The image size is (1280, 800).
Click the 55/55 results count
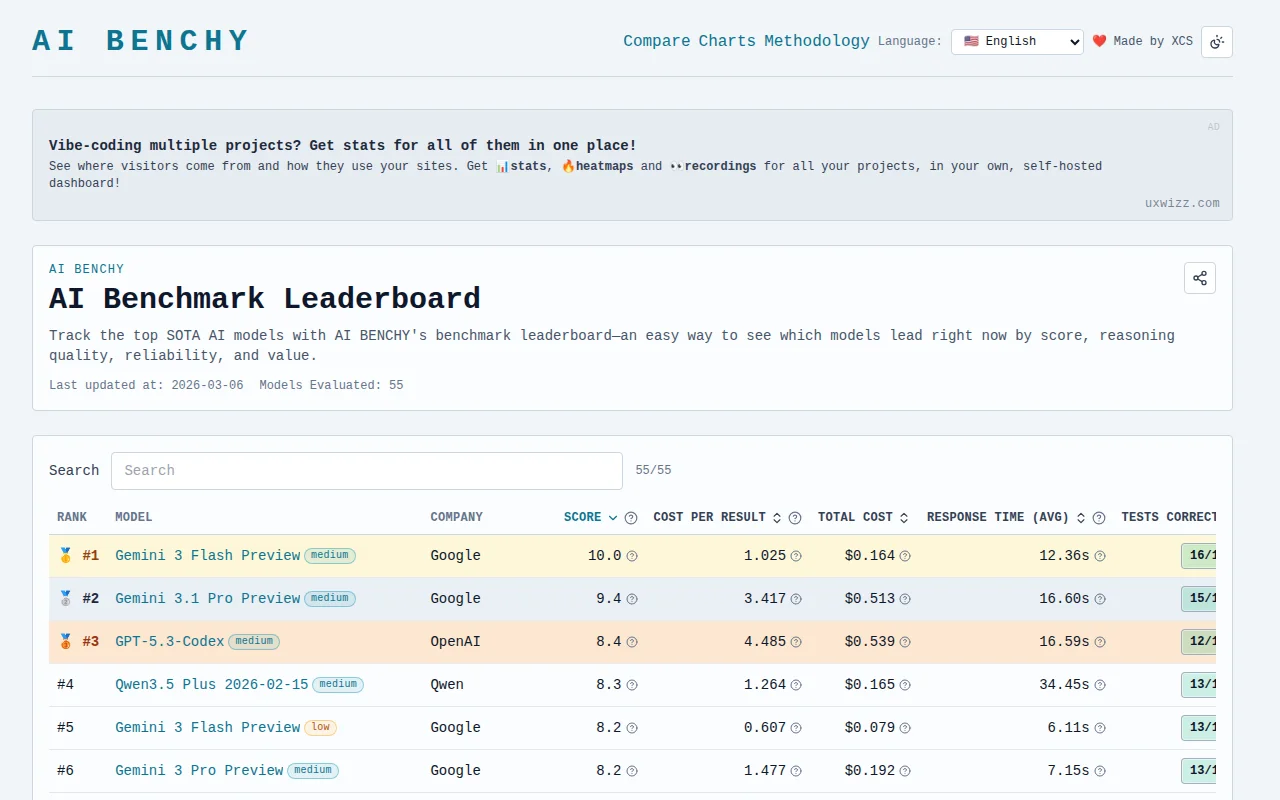pyautogui.click(x=654, y=471)
